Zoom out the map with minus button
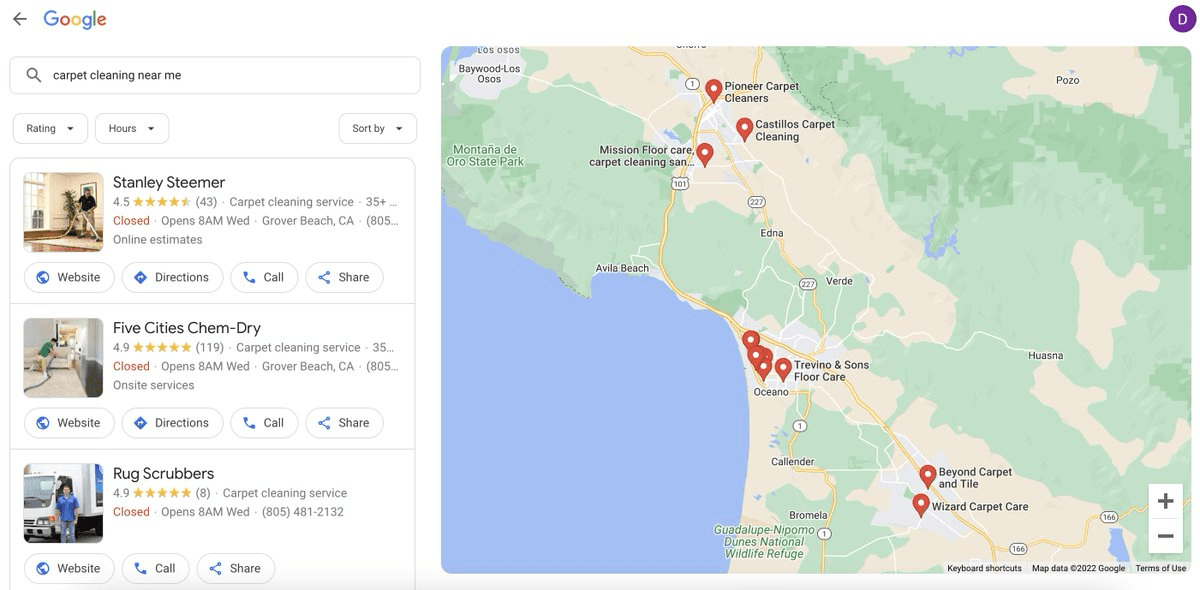 (x=1165, y=536)
